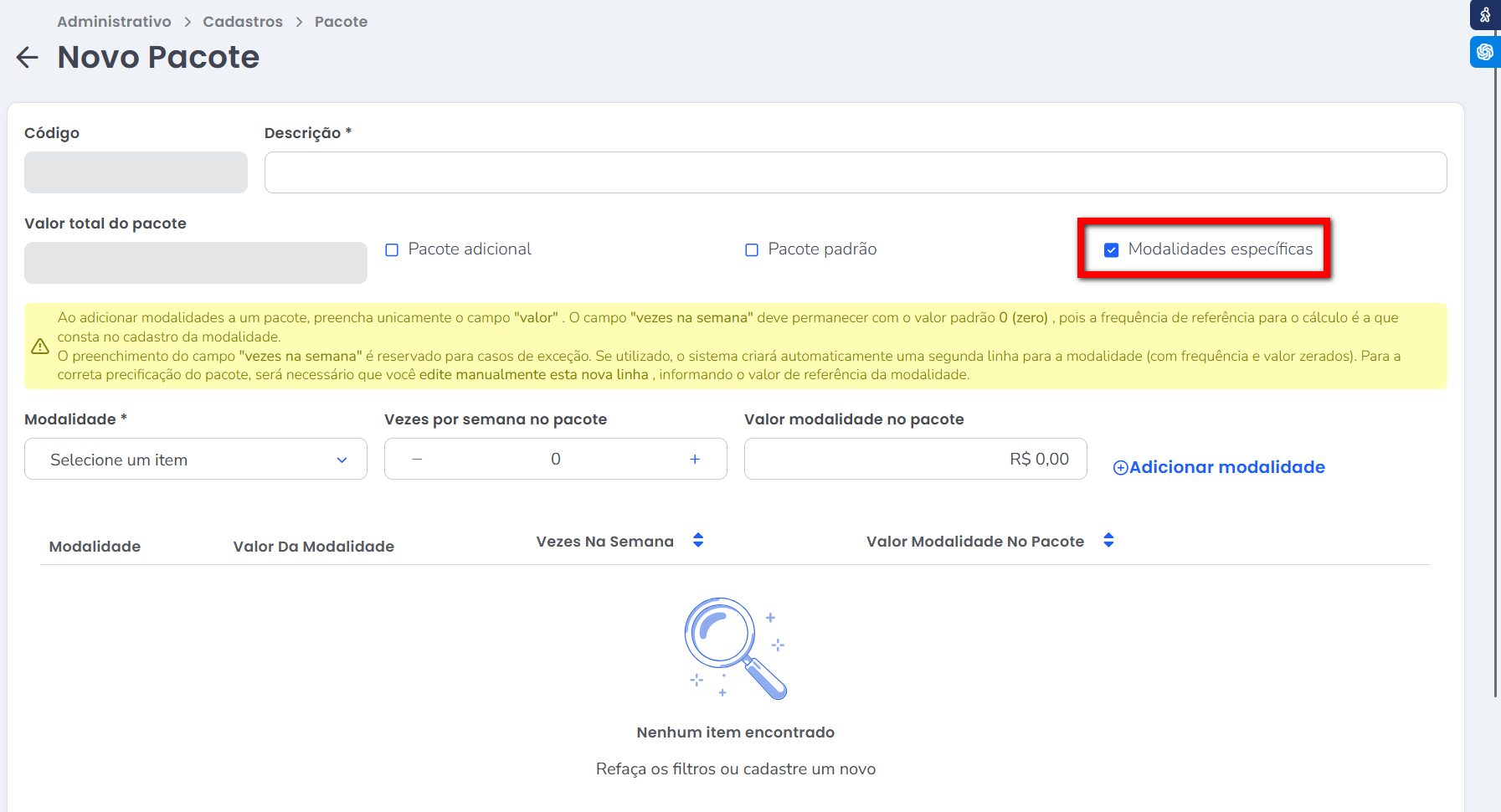Click the Valor modalidade no pacote field
Viewport: 1501px width, 812px height.
pos(915,459)
